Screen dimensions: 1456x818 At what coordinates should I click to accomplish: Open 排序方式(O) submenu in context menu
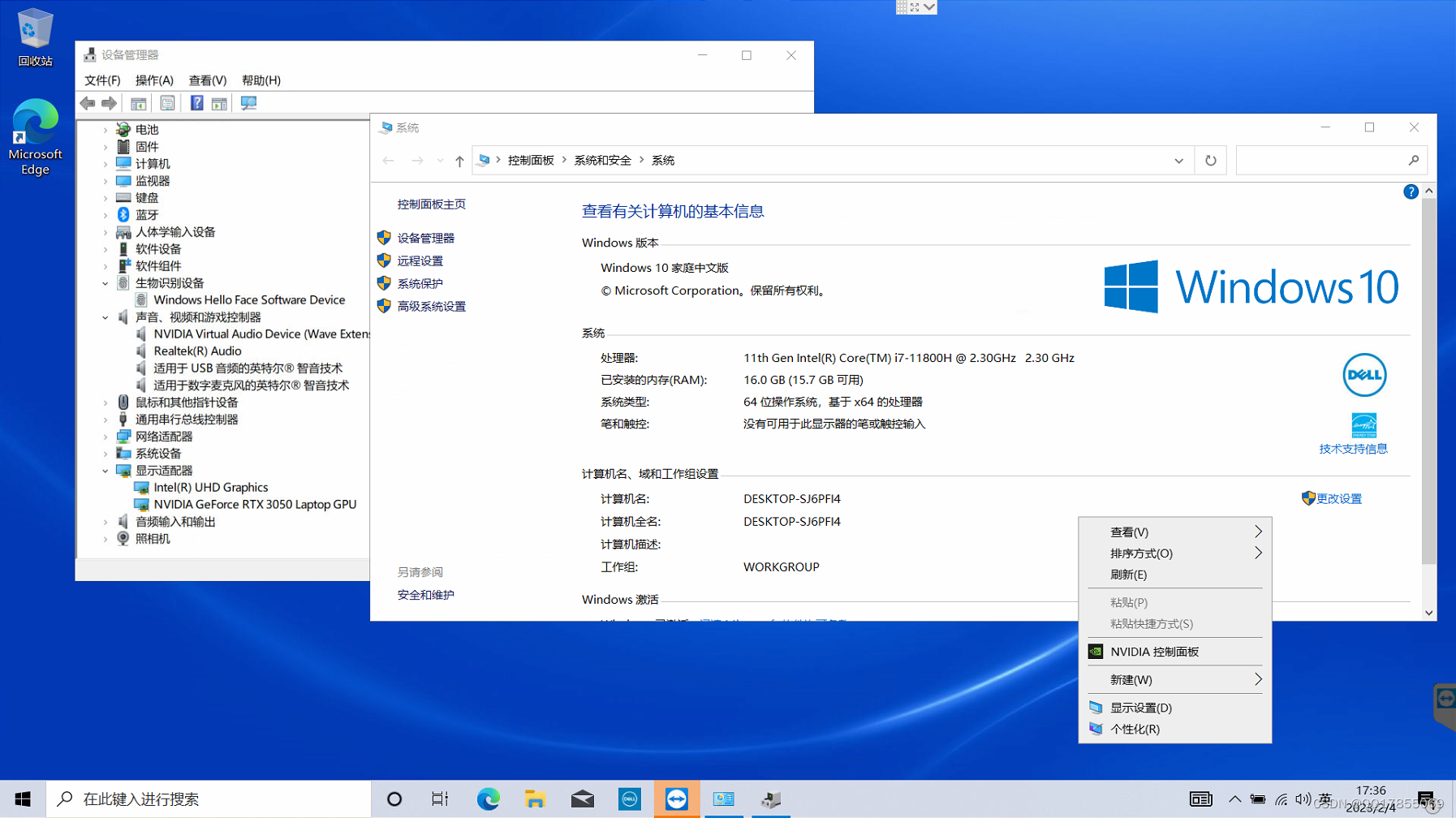[x=1174, y=553]
